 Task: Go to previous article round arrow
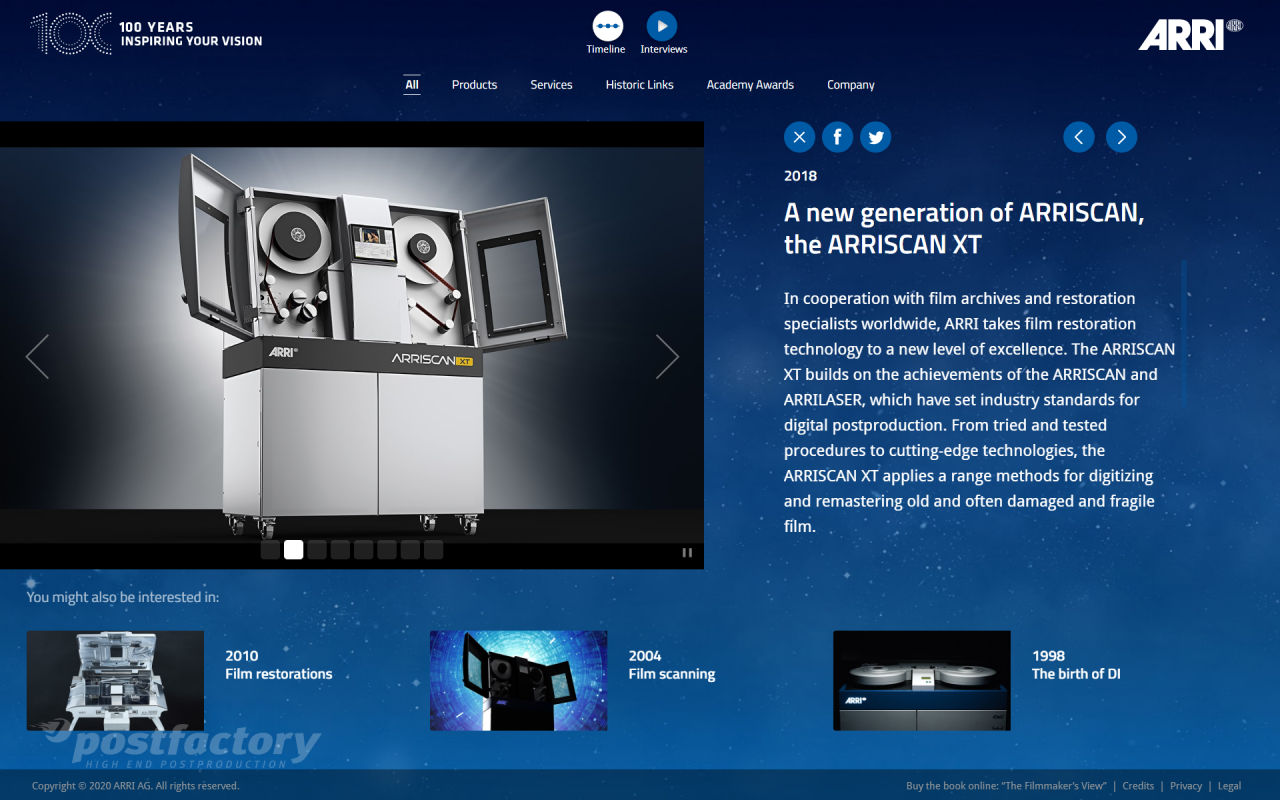[x=1079, y=137]
